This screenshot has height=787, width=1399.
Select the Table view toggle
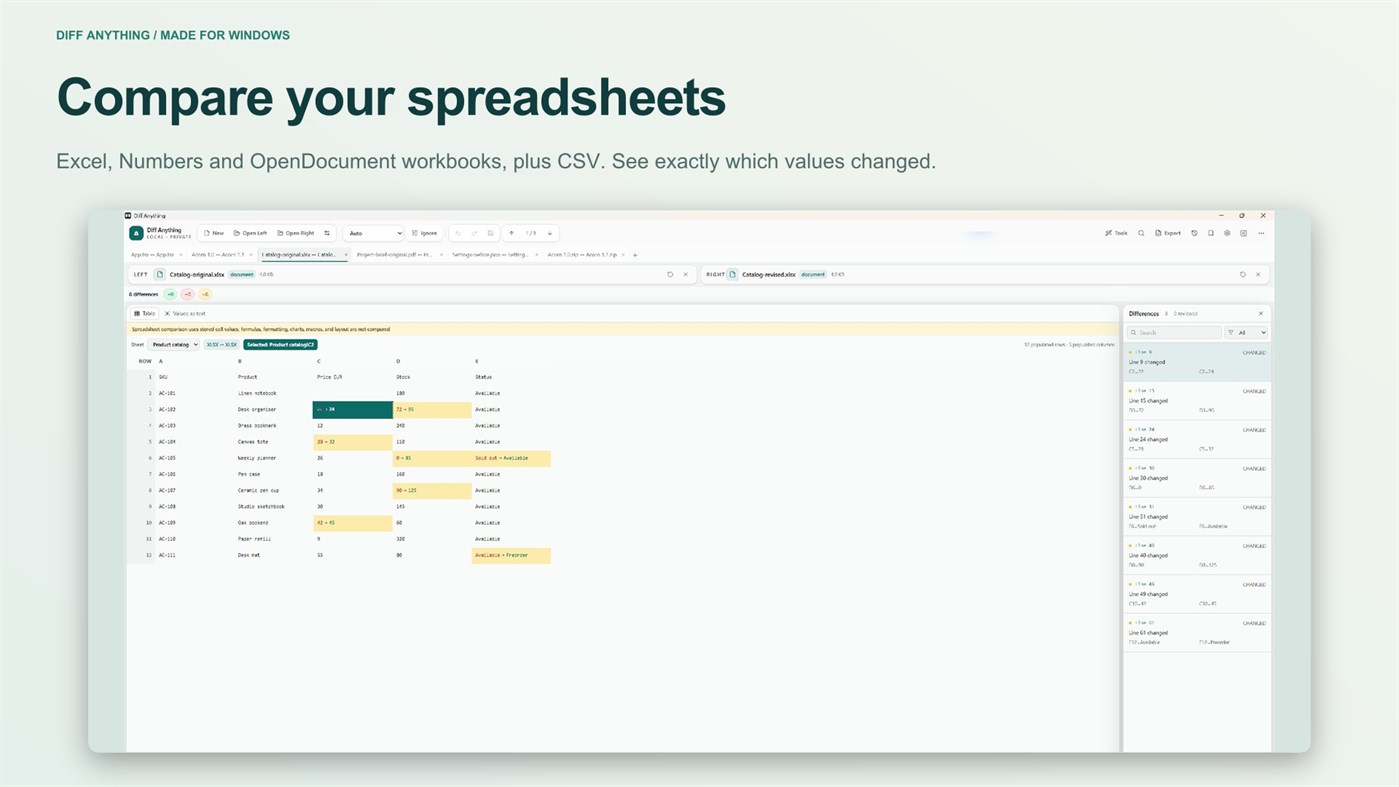pos(145,314)
